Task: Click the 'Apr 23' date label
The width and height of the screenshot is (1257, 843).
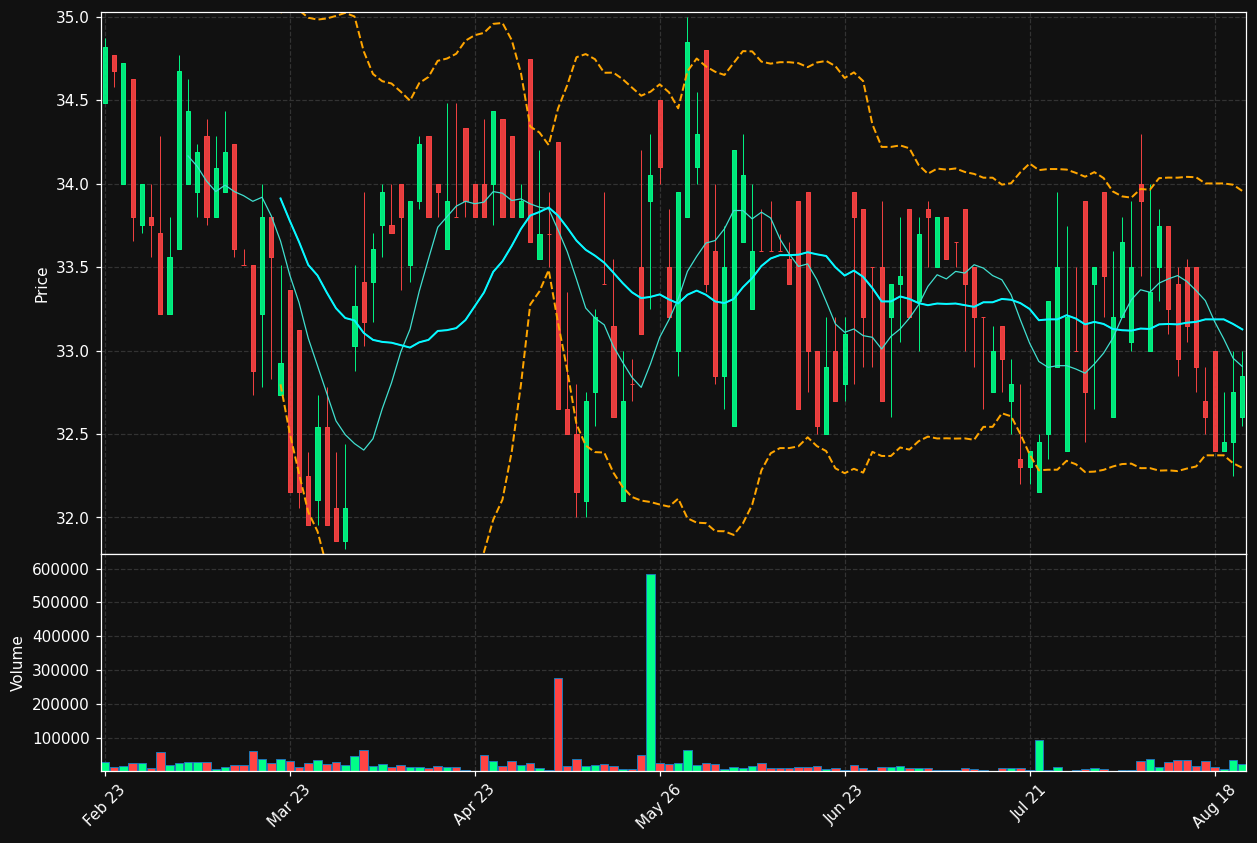Action: [x=475, y=805]
